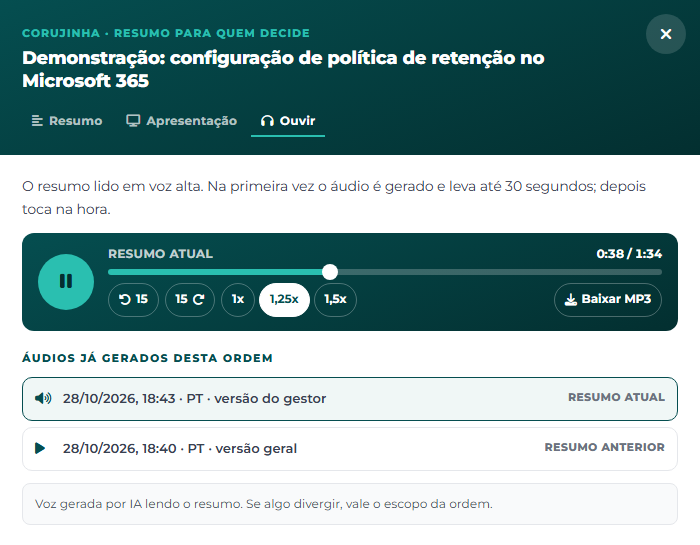Download audio with Baixar MP3
This screenshot has height=545, width=700.
click(x=608, y=300)
